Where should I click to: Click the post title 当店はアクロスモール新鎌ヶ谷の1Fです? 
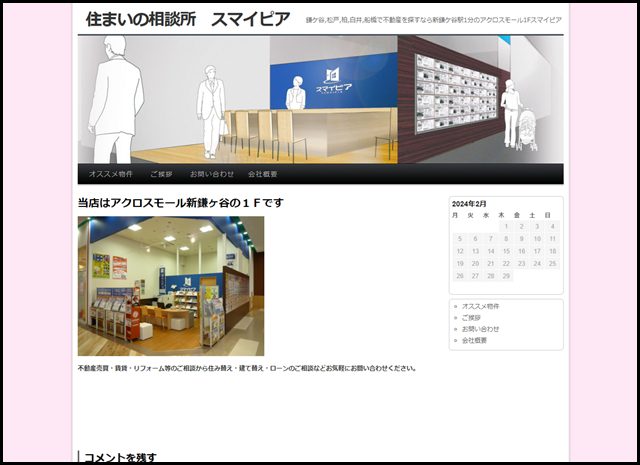click(180, 202)
